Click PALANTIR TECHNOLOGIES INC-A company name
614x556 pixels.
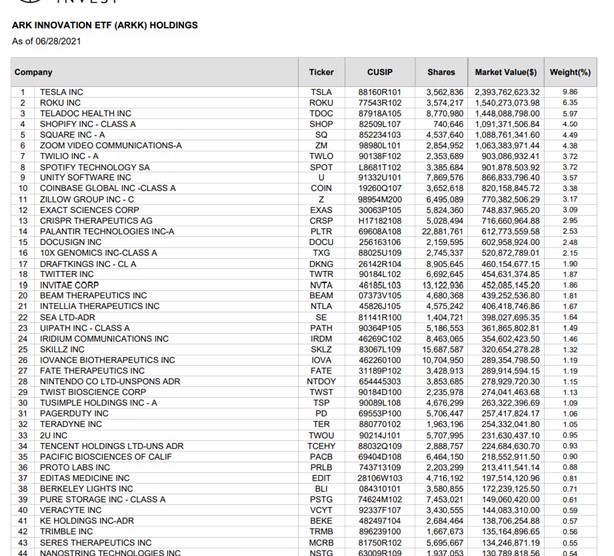(107, 231)
